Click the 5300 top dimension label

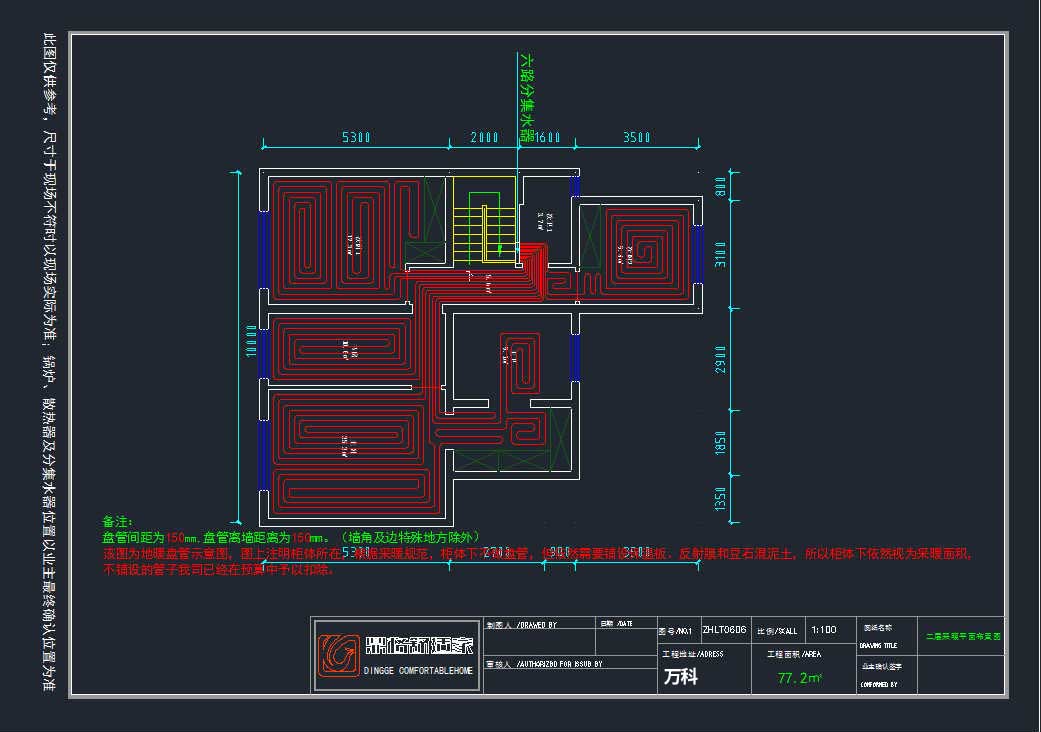(356, 138)
